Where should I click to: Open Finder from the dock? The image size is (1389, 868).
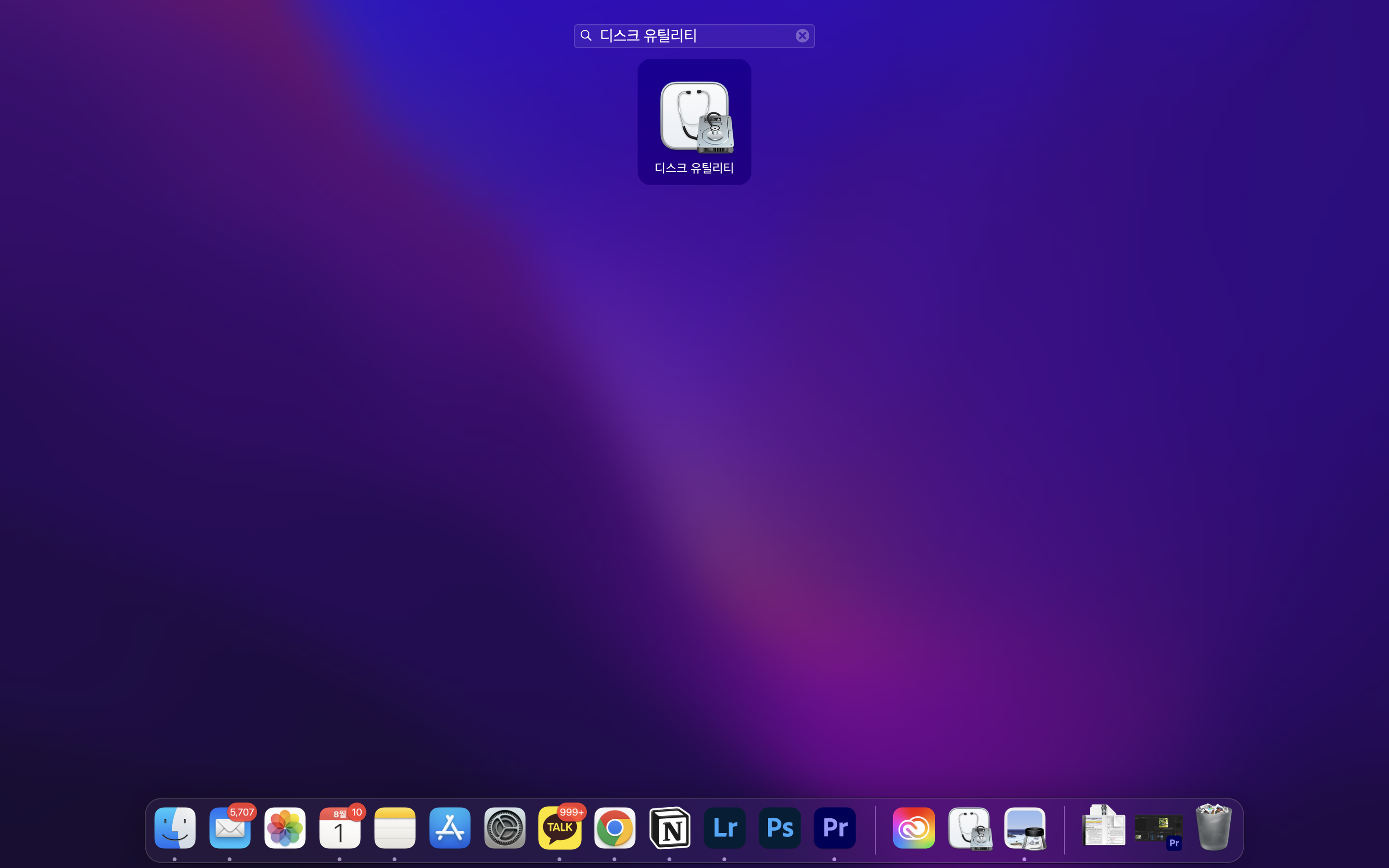coord(175,828)
